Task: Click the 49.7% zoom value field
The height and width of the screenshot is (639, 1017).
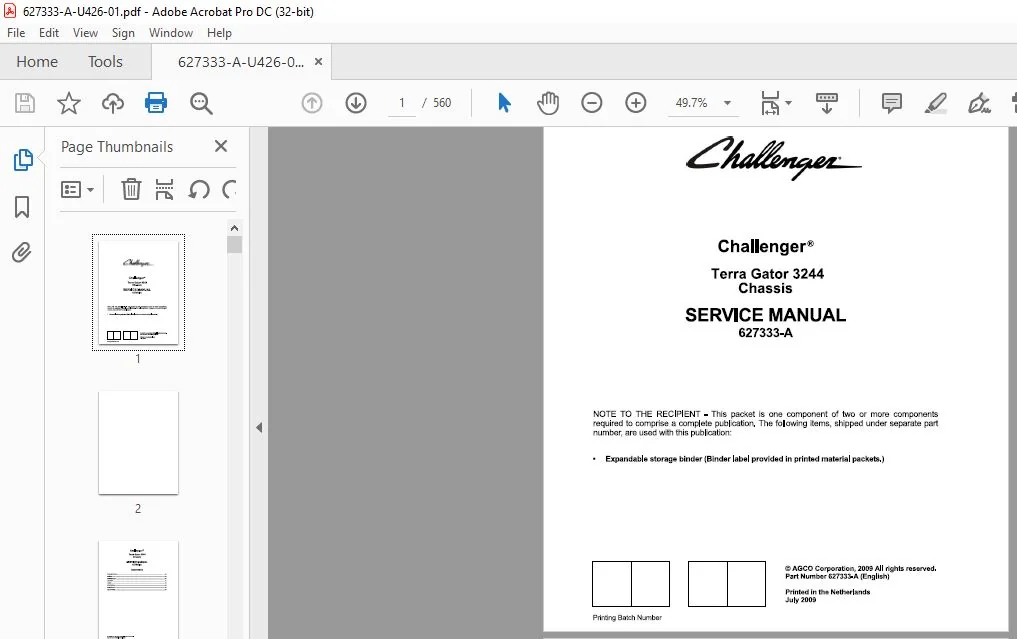Action: (x=691, y=102)
